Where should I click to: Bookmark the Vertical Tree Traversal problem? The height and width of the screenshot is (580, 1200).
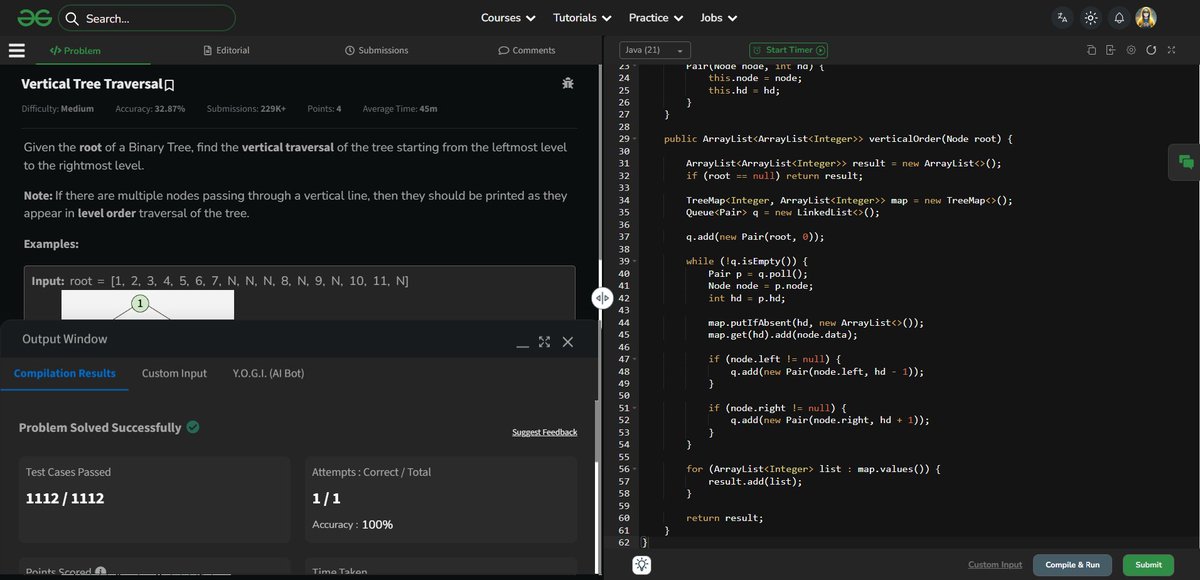pos(170,85)
